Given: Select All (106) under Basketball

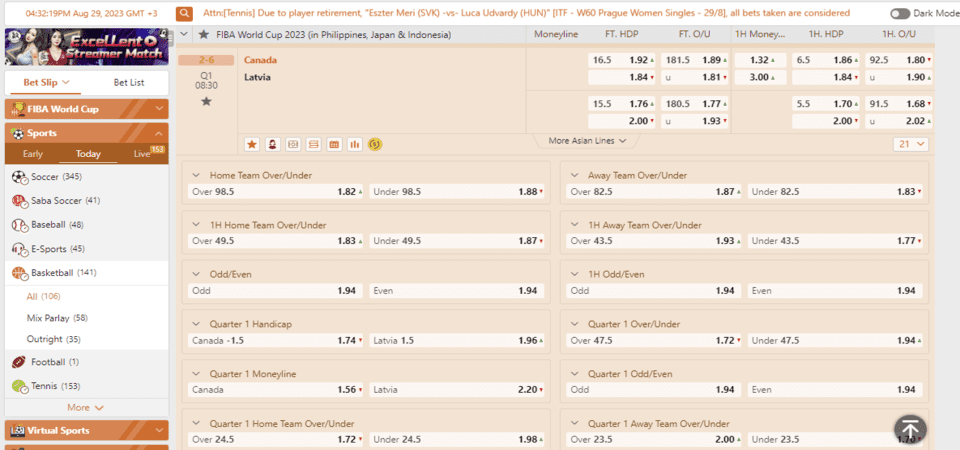Looking at the screenshot, I should [43, 297].
